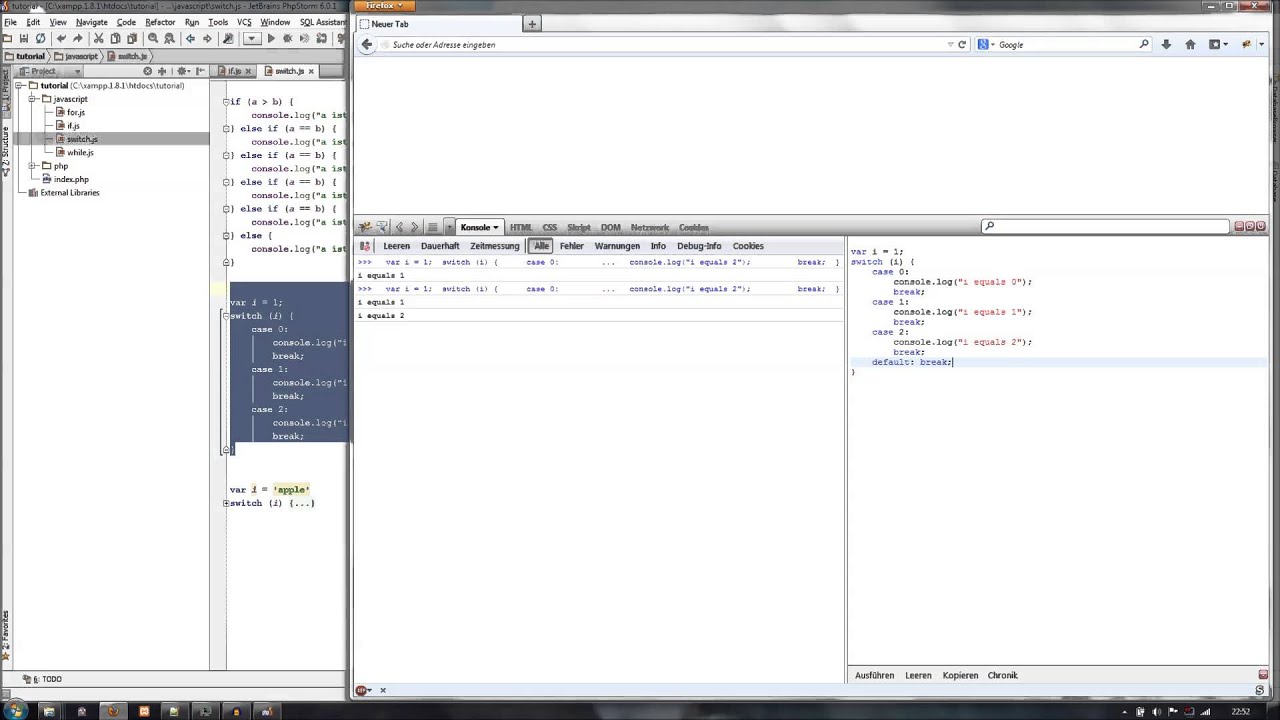Viewport: 1280px width, 720px height.
Task: Click Run play icon in PhpStorm toolbar
Action: tap(271, 38)
